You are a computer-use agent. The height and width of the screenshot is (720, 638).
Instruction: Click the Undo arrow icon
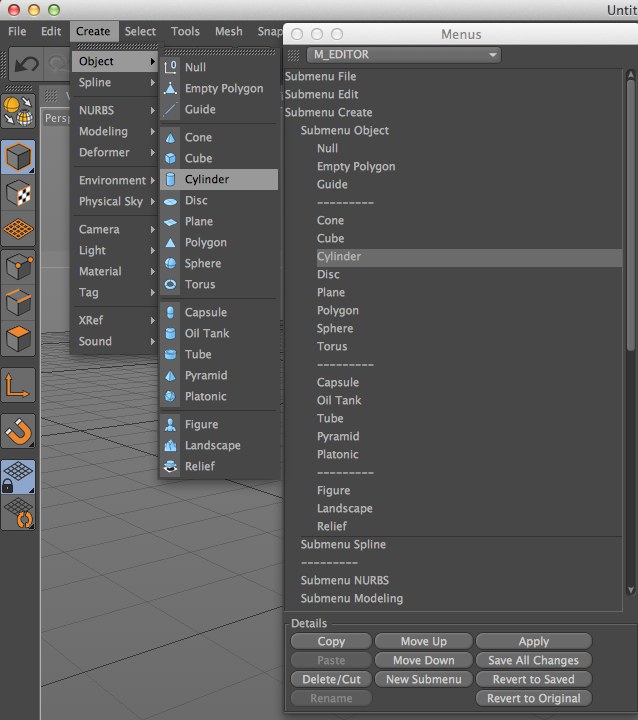click(25, 63)
